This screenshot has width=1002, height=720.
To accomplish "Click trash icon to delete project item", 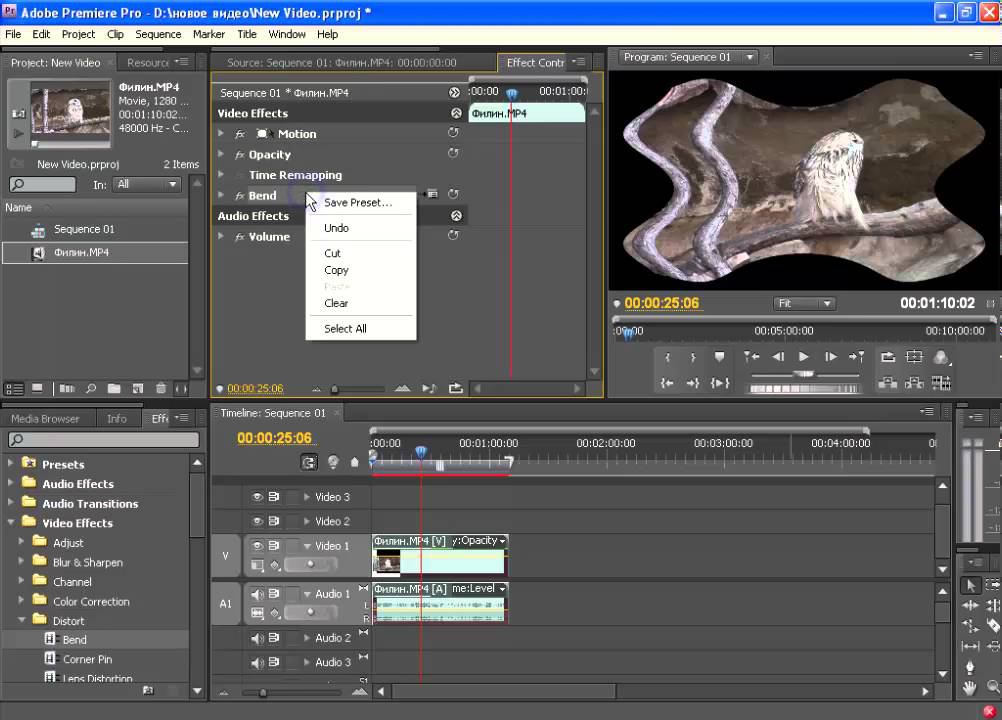I will pos(161,388).
